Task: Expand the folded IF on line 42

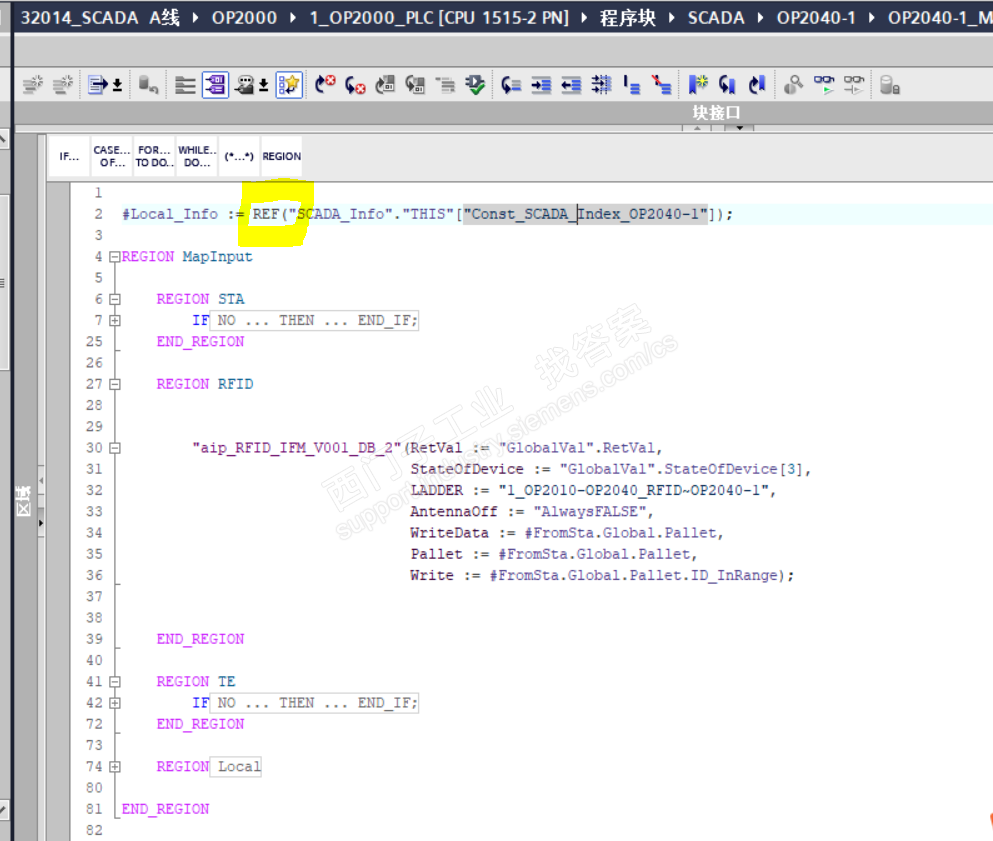Action: coord(115,703)
